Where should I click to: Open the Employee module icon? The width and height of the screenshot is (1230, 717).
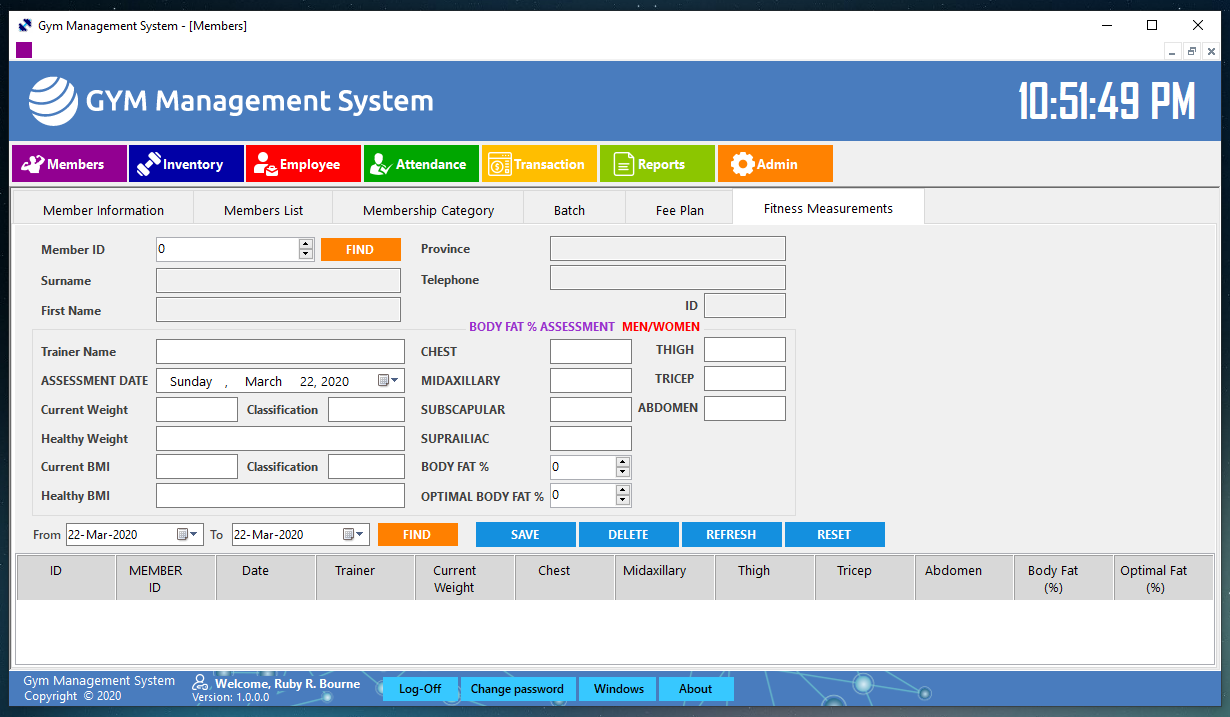(263, 163)
